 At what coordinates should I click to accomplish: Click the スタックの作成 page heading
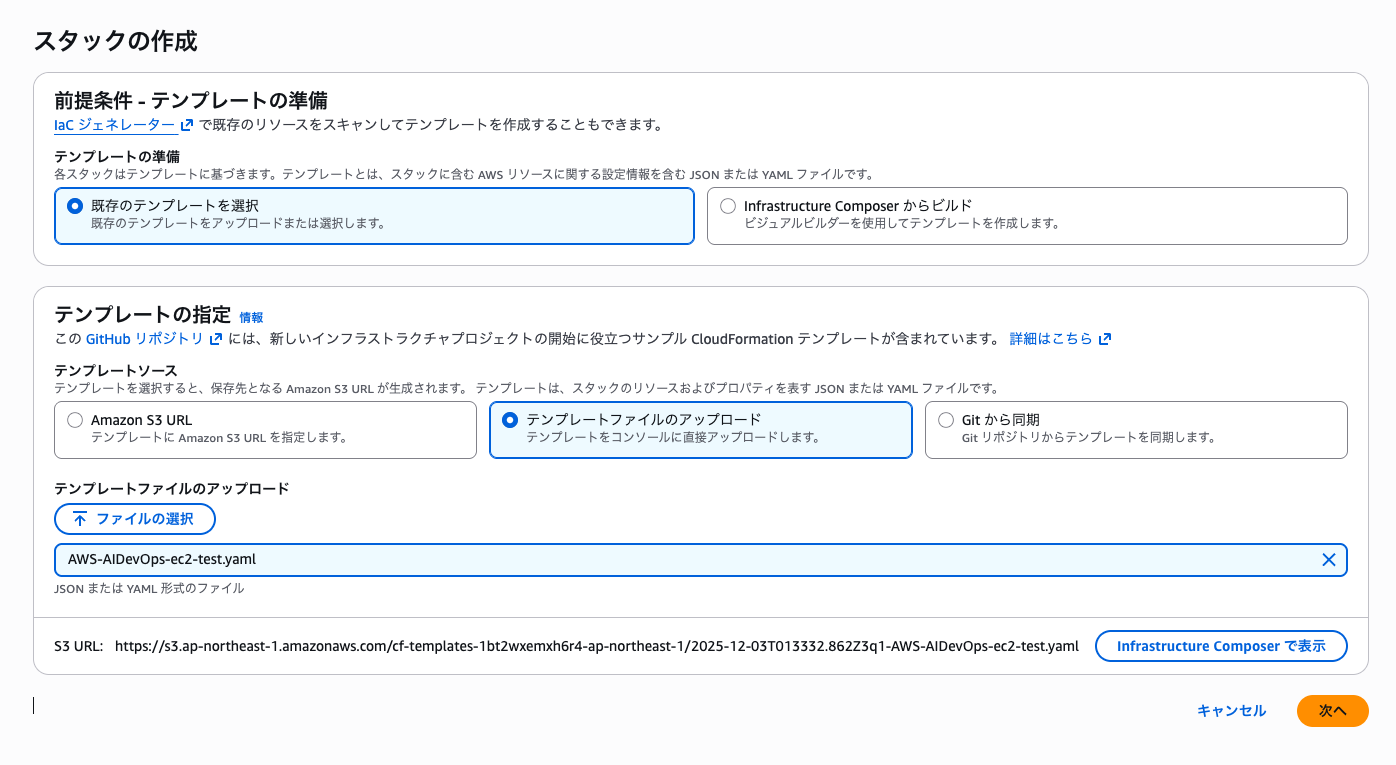pyautogui.click(x=114, y=42)
